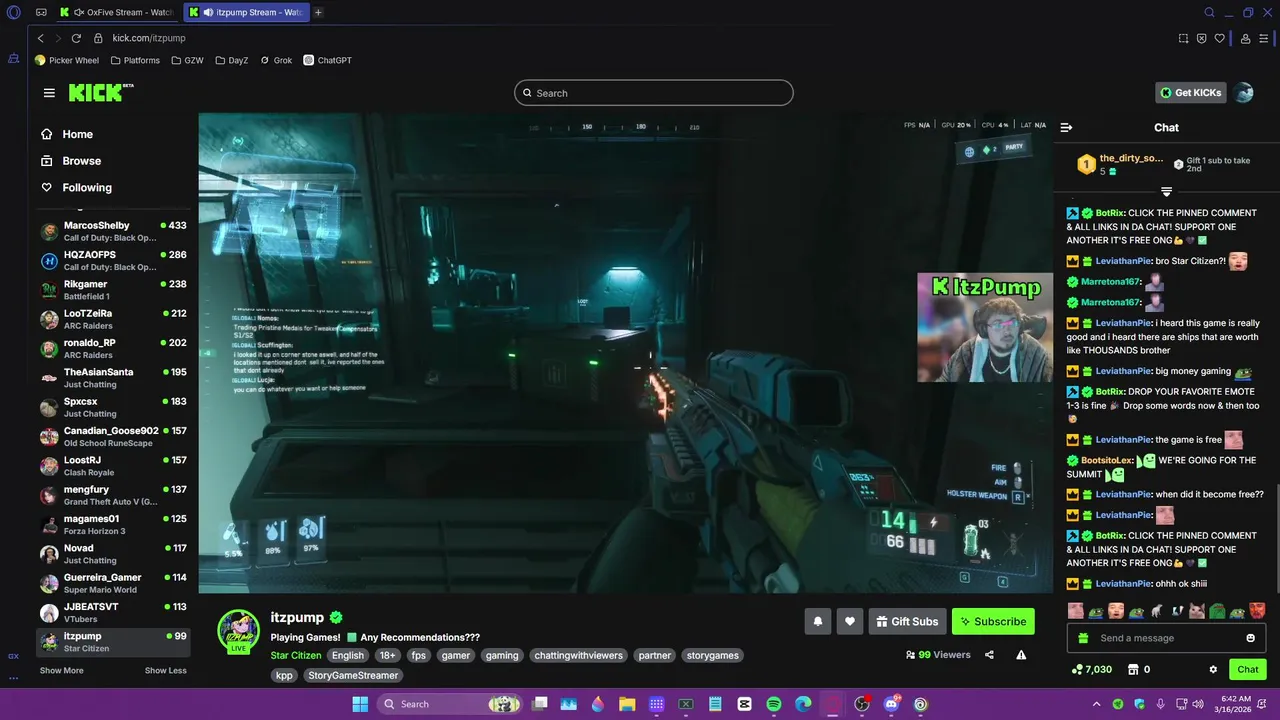Image resolution: width=1280 pixels, height=720 pixels.
Task: Reload the browser page
Action: [75, 38]
